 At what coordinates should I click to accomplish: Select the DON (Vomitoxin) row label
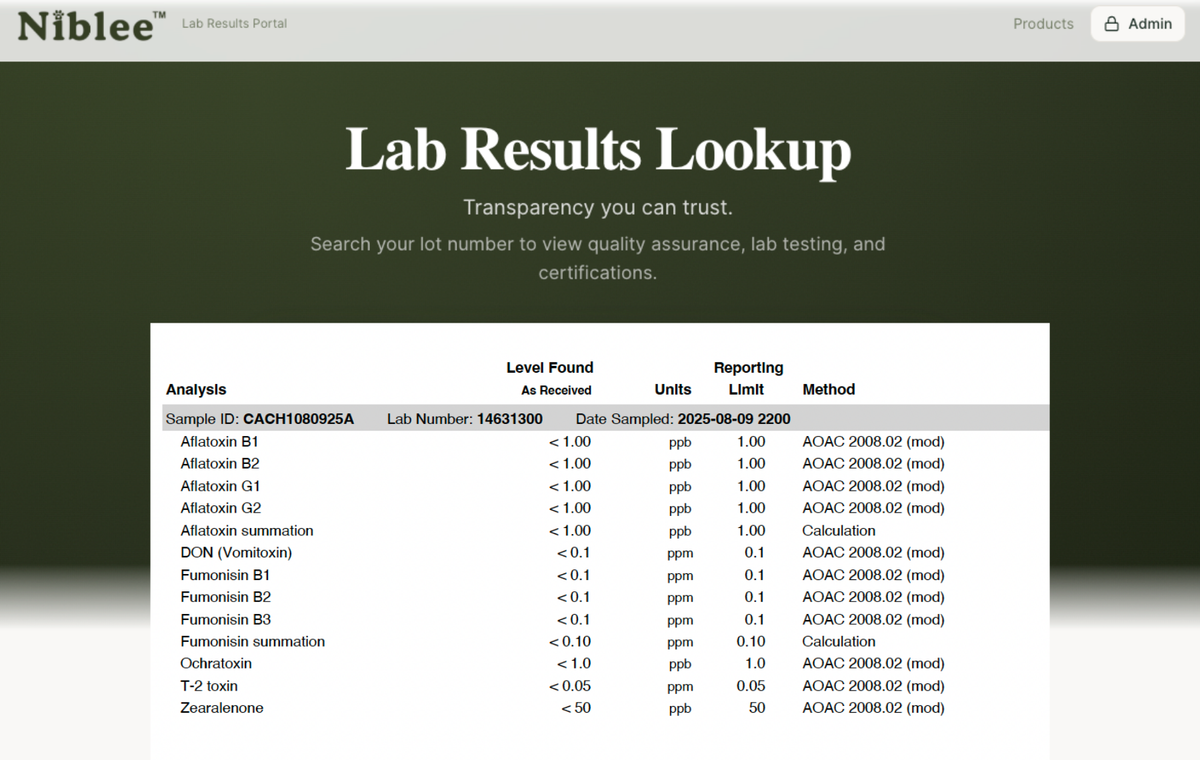236,553
